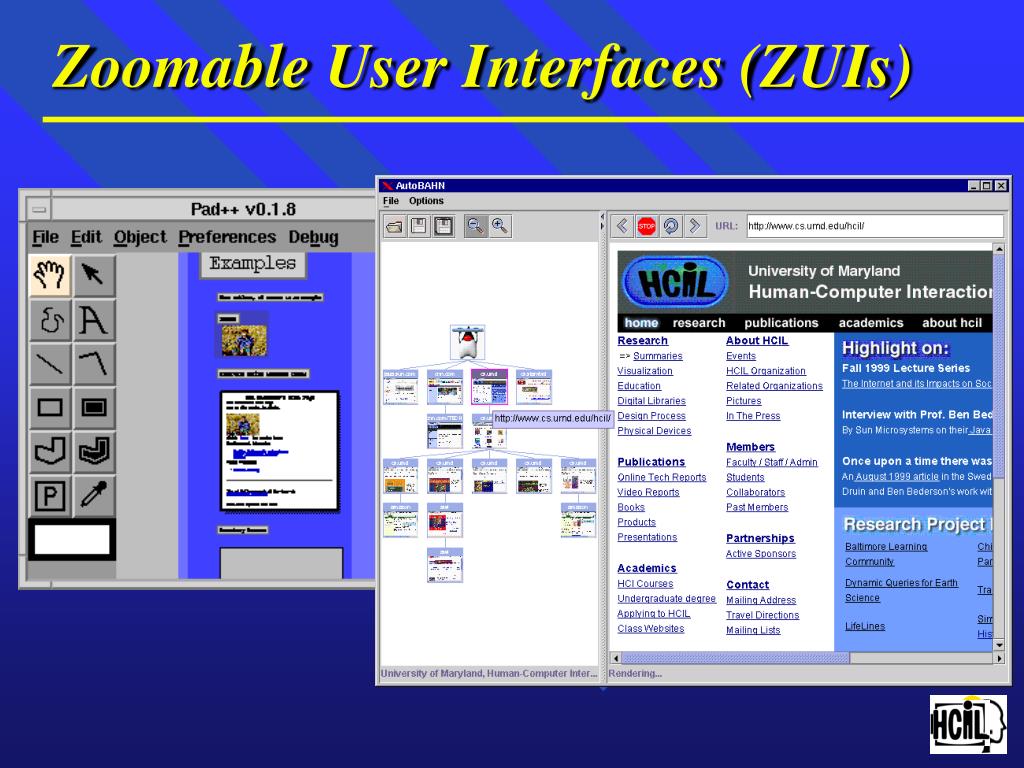The width and height of the screenshot is (1024, 768).
Task: Select the outline polygon tool in Pad++
Action: [x=50, y=451]
